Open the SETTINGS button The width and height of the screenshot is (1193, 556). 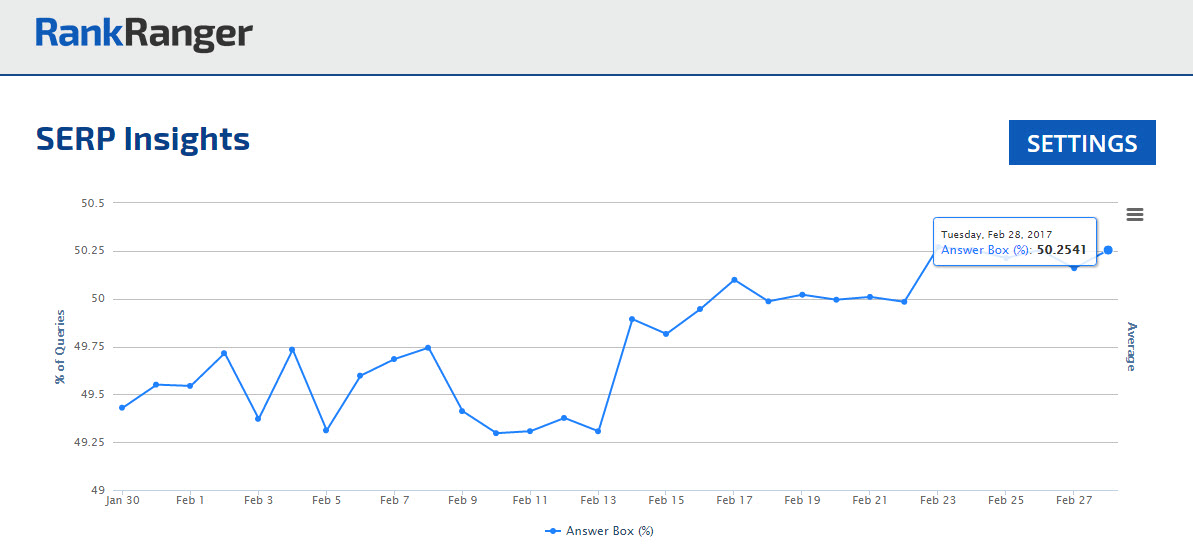pyautogui.click(x=1082, y=143)
